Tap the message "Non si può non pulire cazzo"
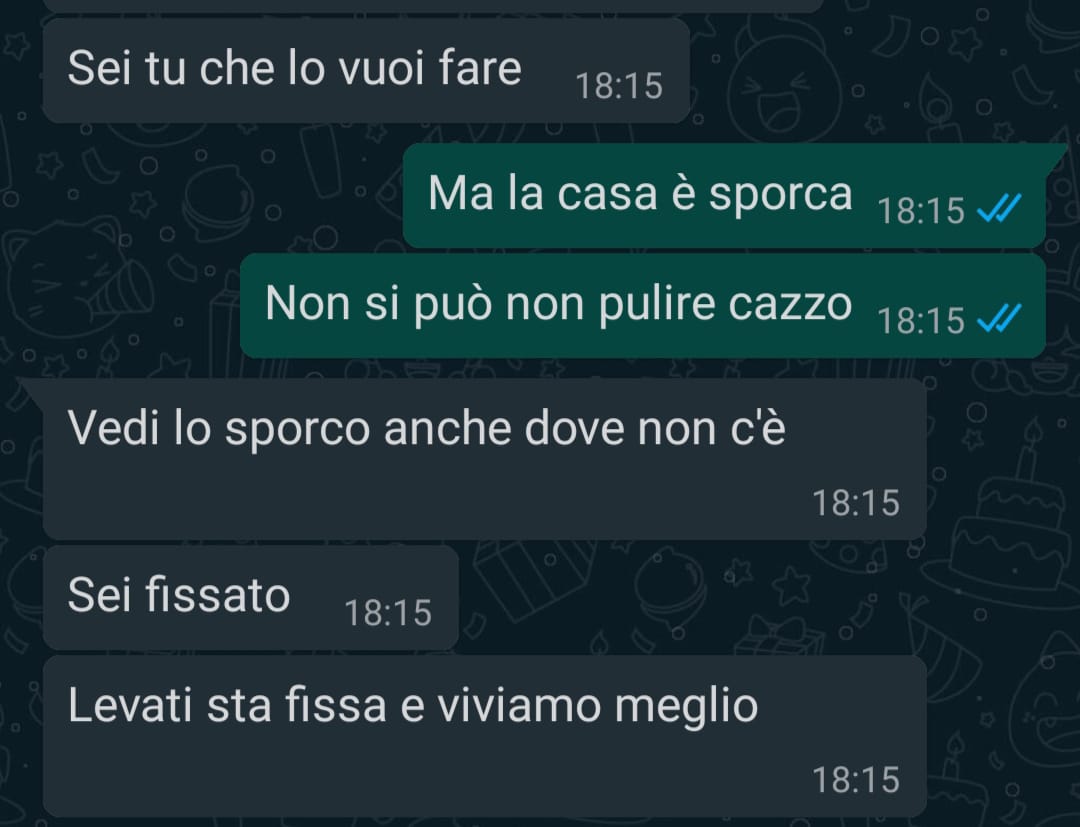The image size is (1080, 827). (643, 306)
